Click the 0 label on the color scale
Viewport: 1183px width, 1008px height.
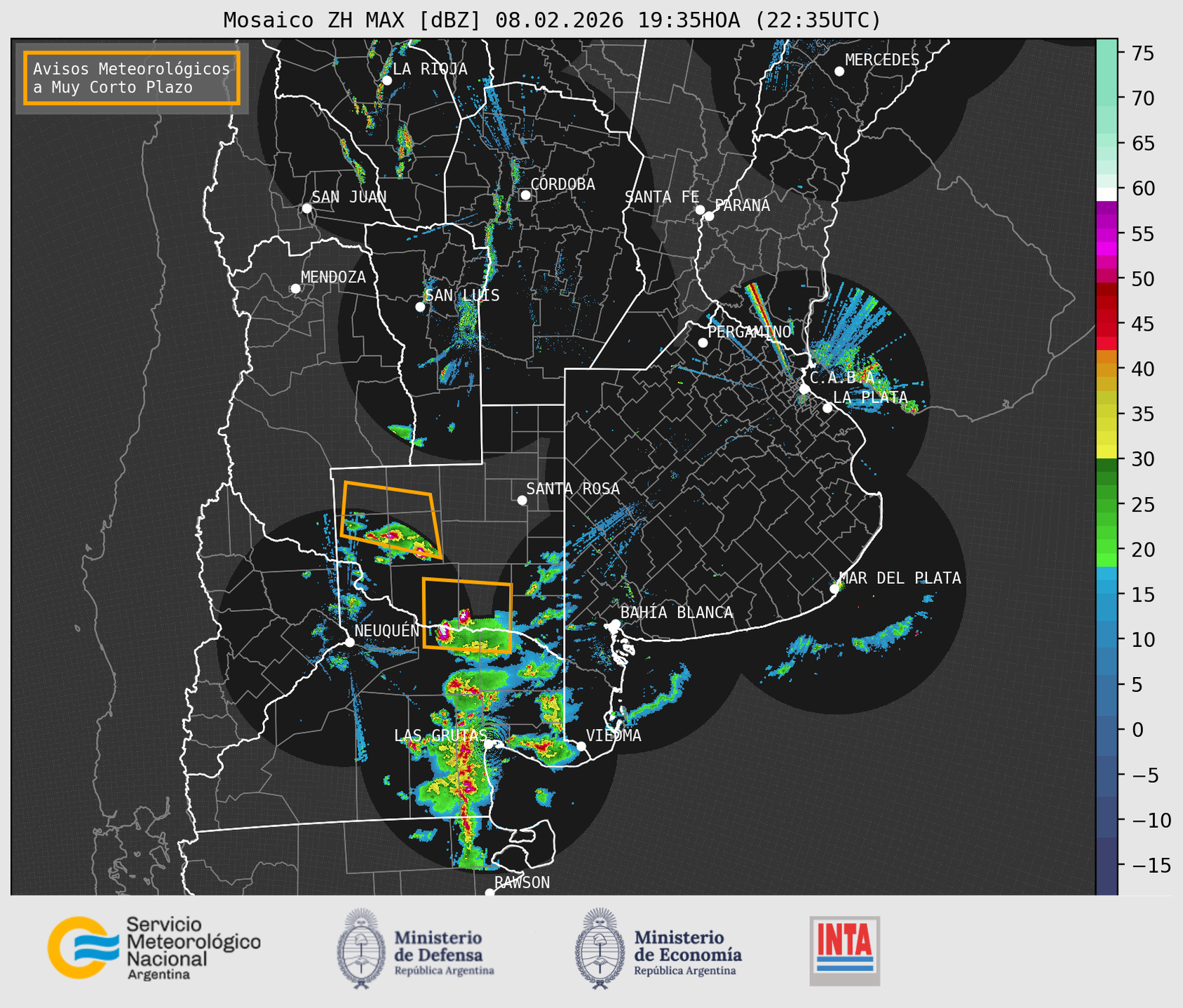point(1137,730)
